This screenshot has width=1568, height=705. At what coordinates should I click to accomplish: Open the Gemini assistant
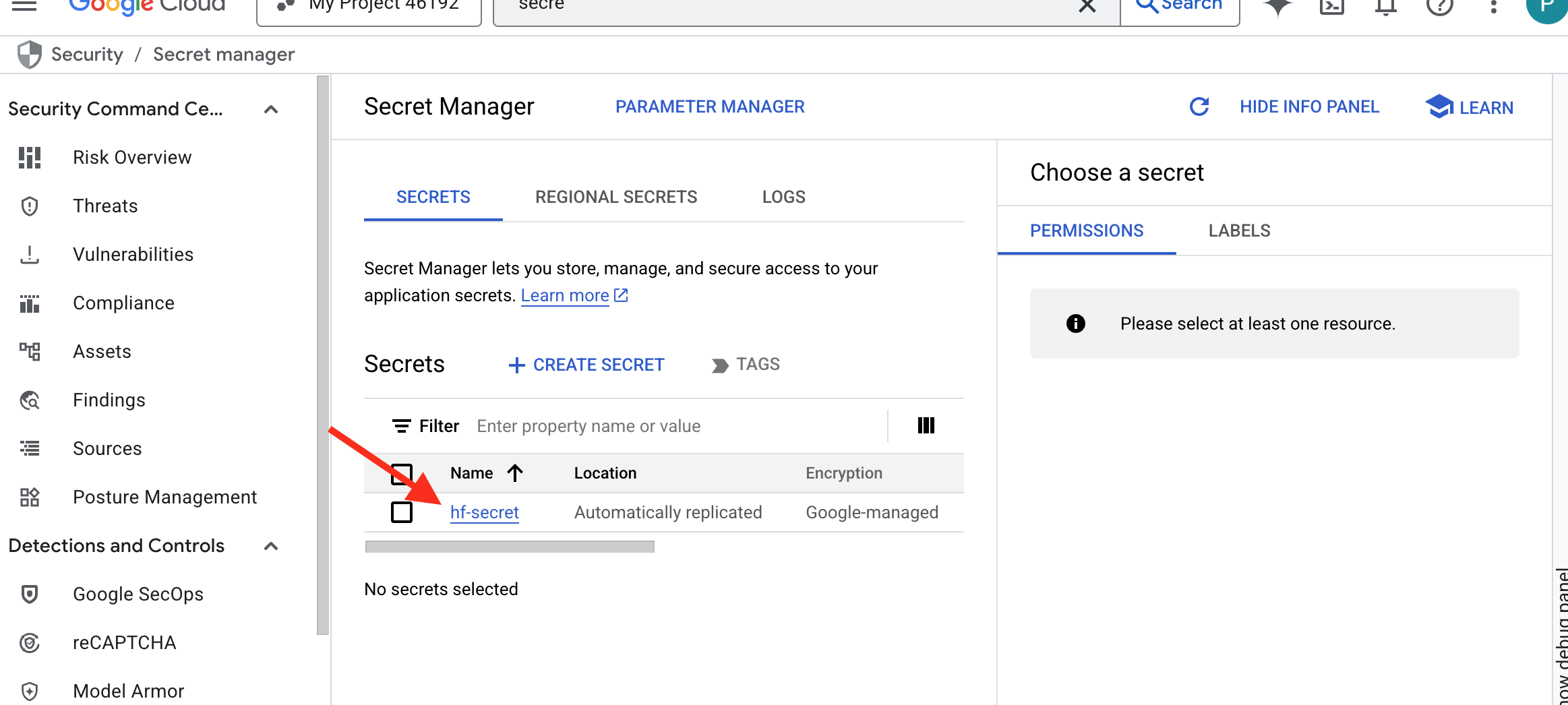(1277, 7)
